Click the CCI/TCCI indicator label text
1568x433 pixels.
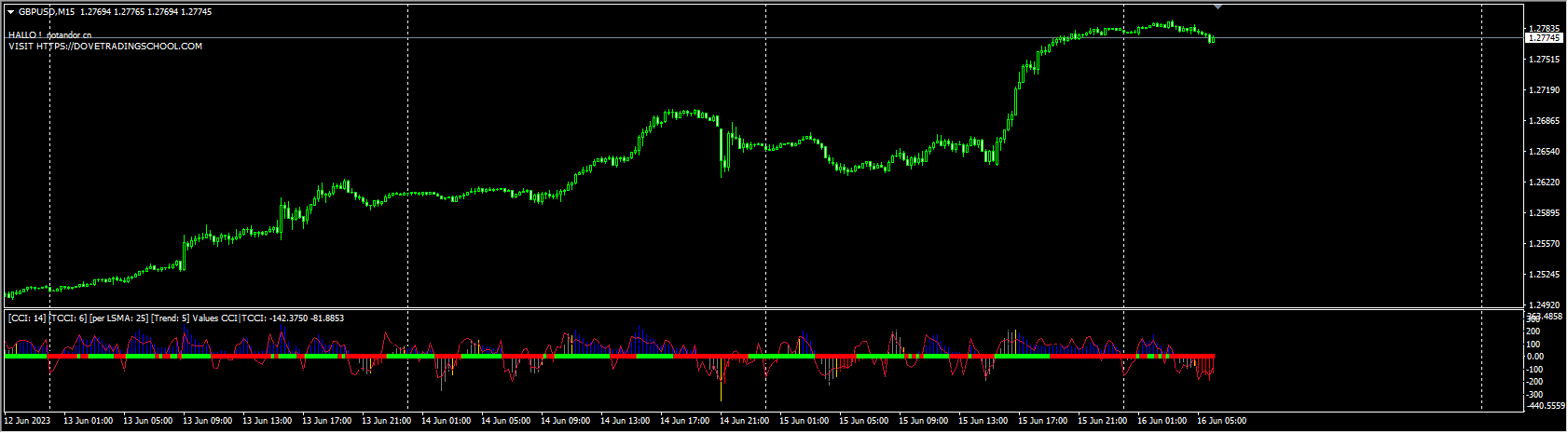coord(176,318)
